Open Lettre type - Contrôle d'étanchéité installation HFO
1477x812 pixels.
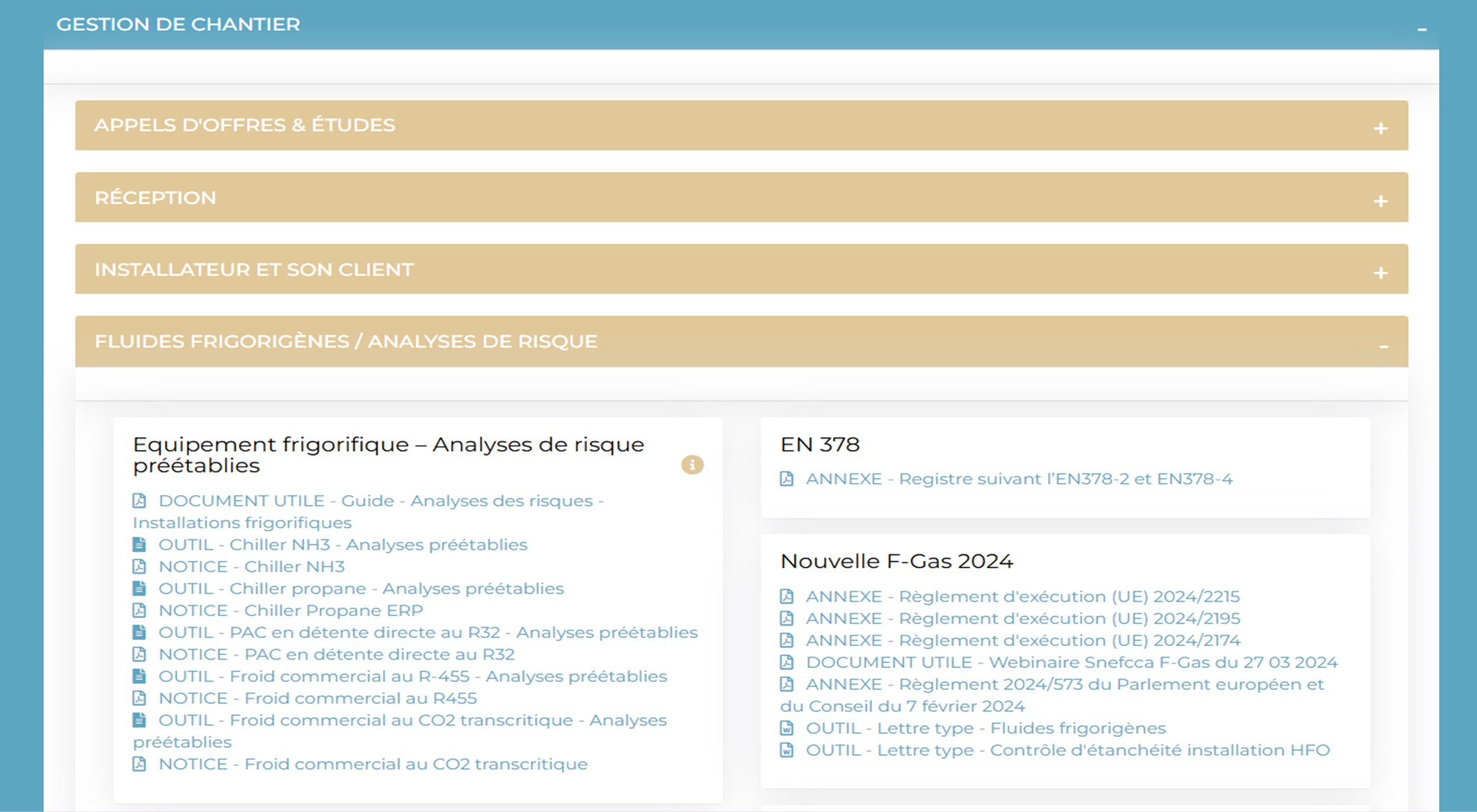1068,750
